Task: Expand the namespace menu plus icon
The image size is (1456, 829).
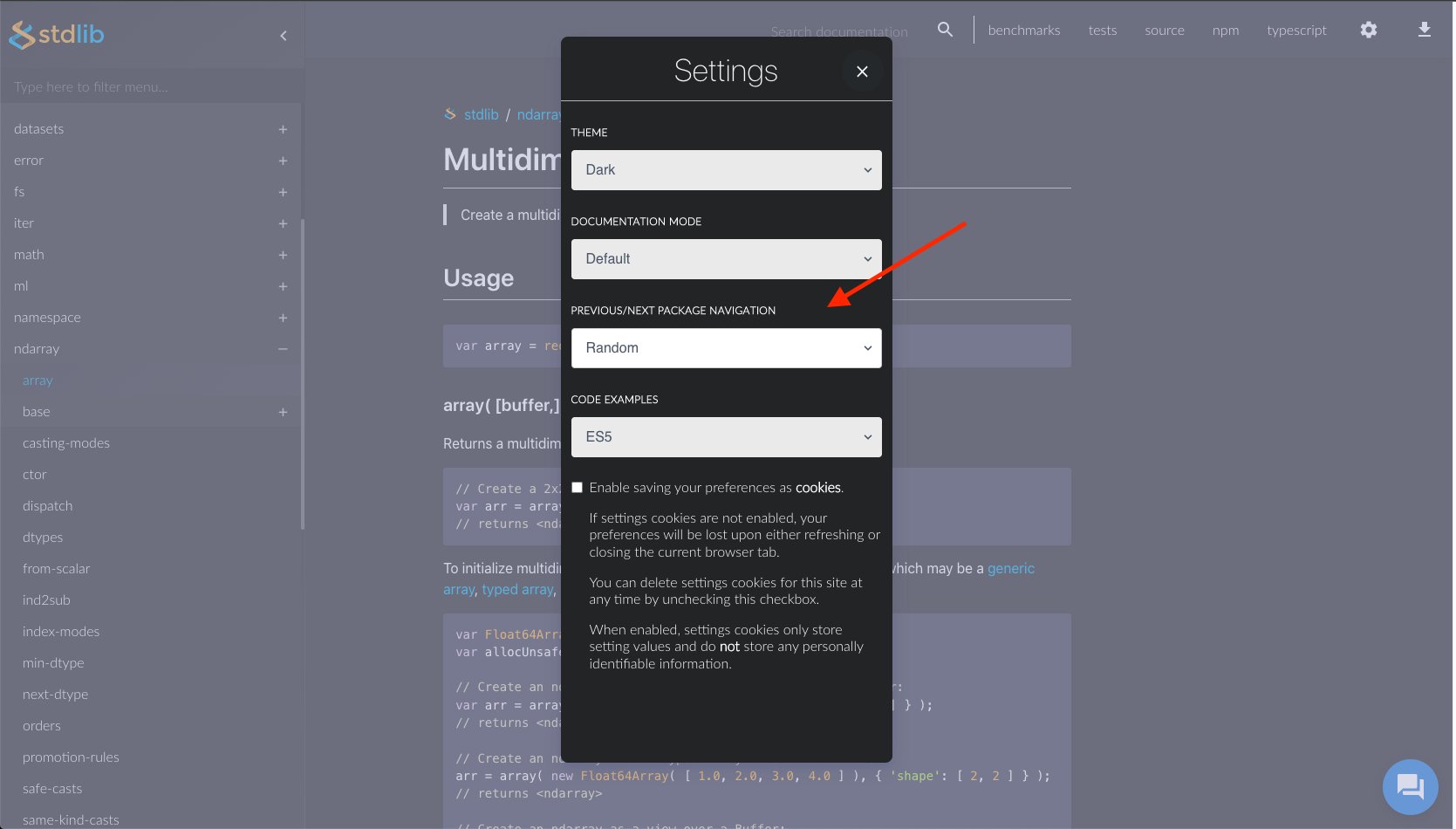Action: point(283,318)
